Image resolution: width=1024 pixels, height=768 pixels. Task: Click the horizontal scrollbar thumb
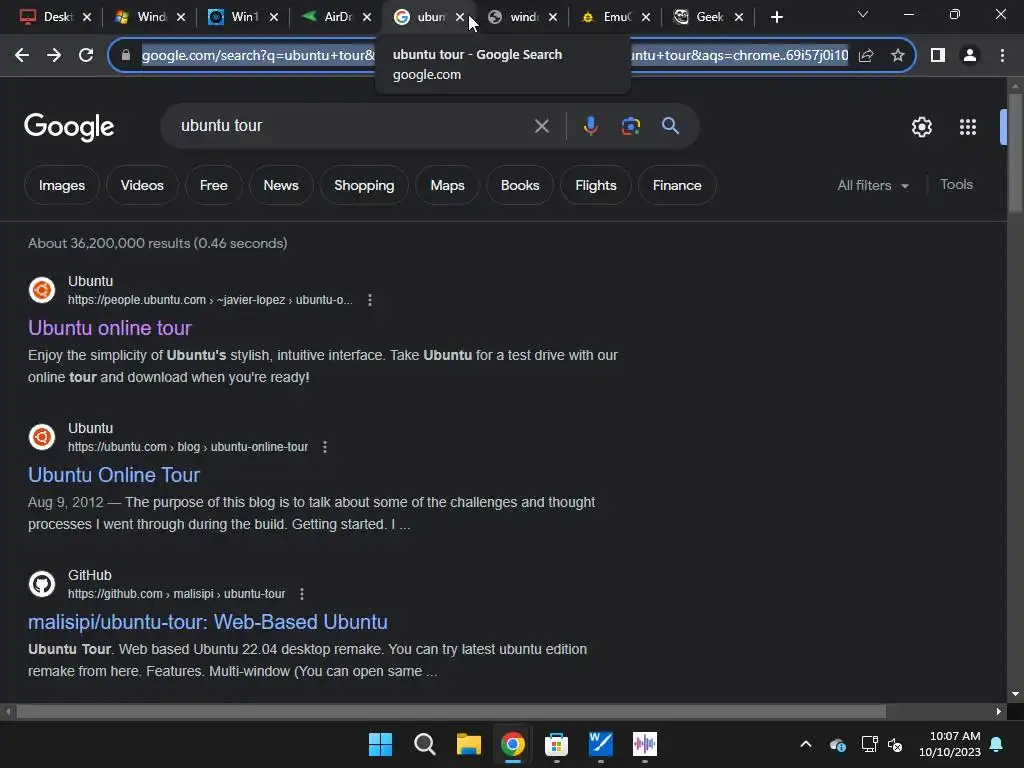pyautogui.click(x=451, y=711)
